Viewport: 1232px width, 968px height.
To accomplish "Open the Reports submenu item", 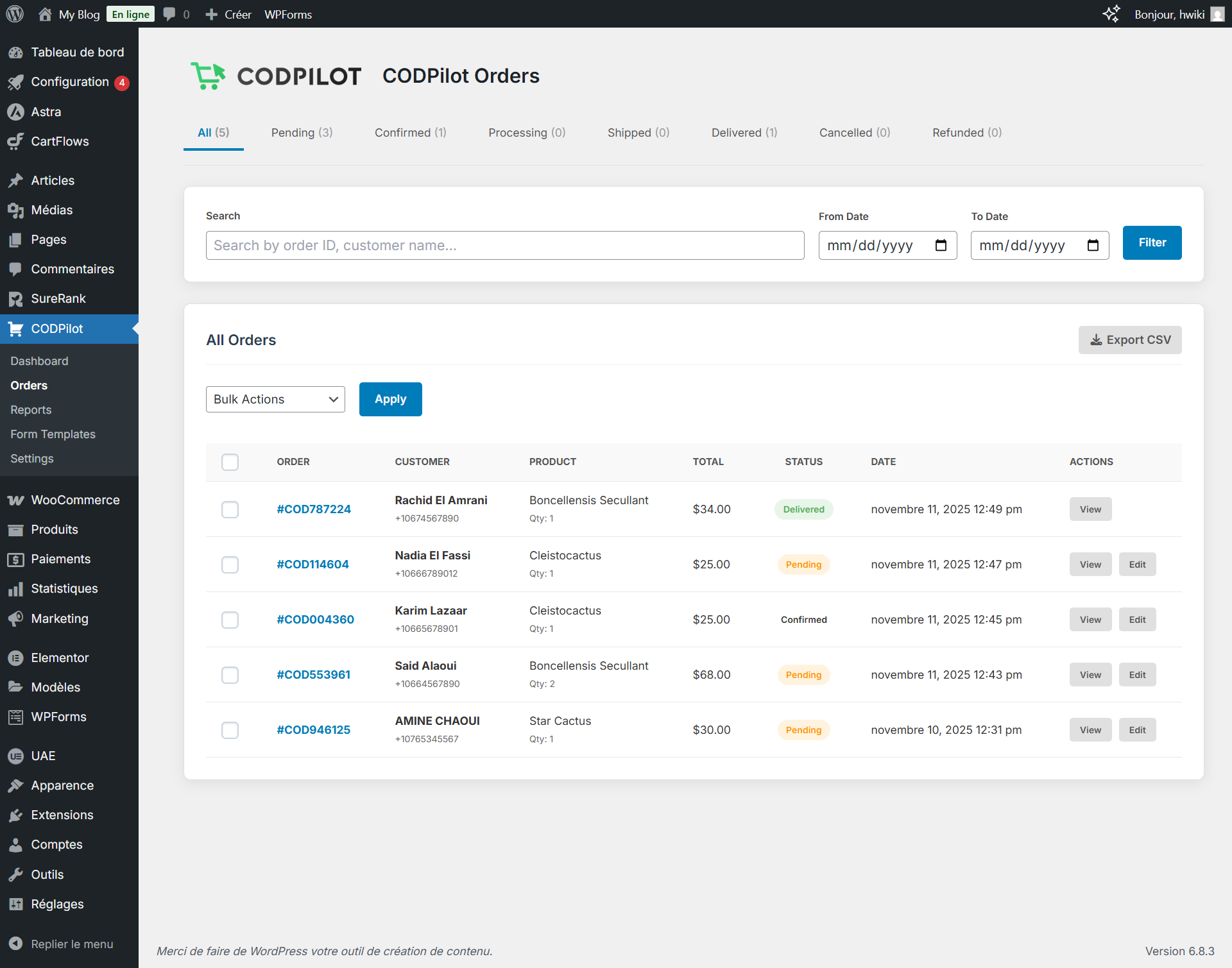I will click(31, 410).
